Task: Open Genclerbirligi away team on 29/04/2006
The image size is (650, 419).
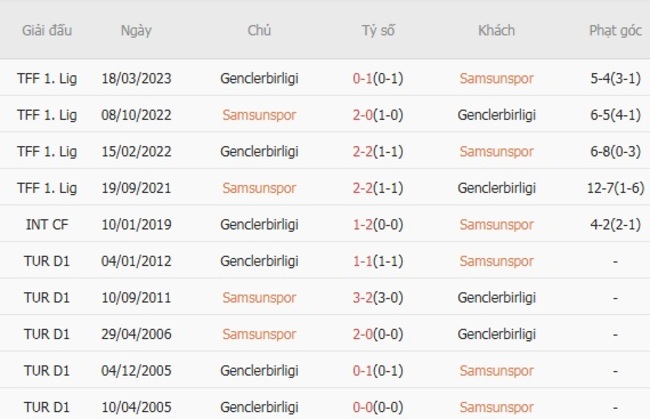Action: 496,335
